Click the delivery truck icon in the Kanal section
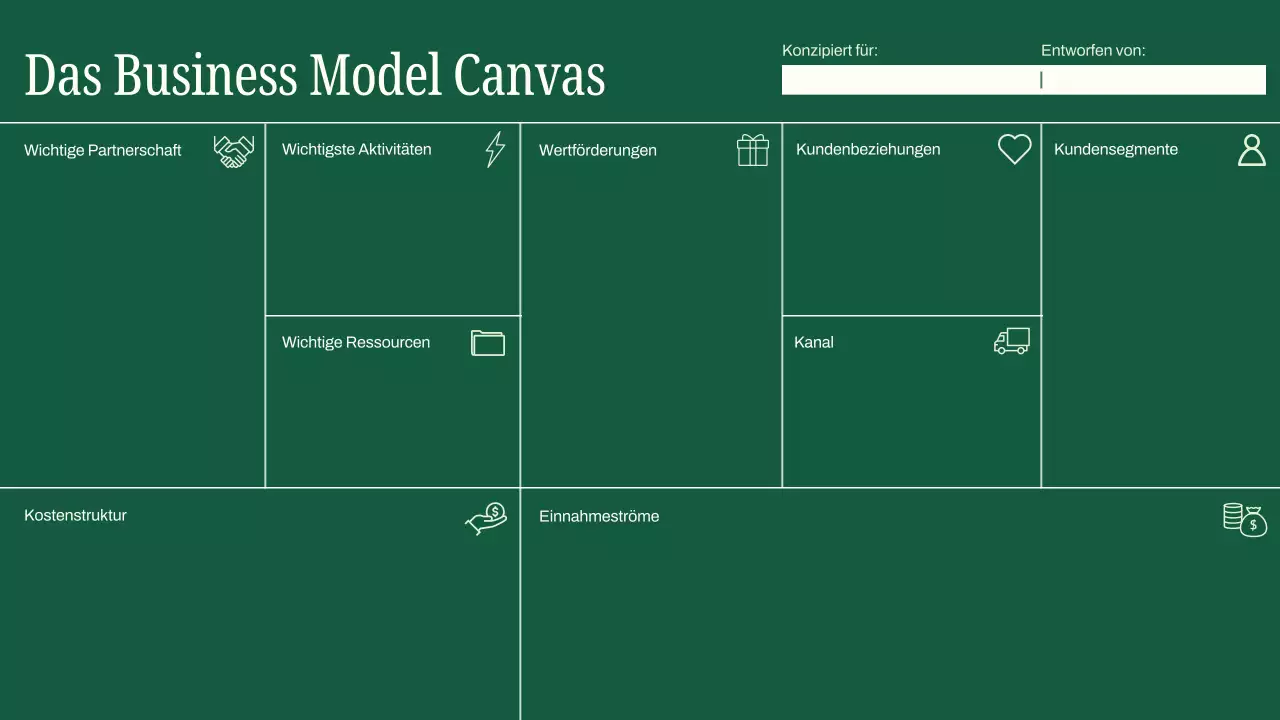 (1011, 342)
